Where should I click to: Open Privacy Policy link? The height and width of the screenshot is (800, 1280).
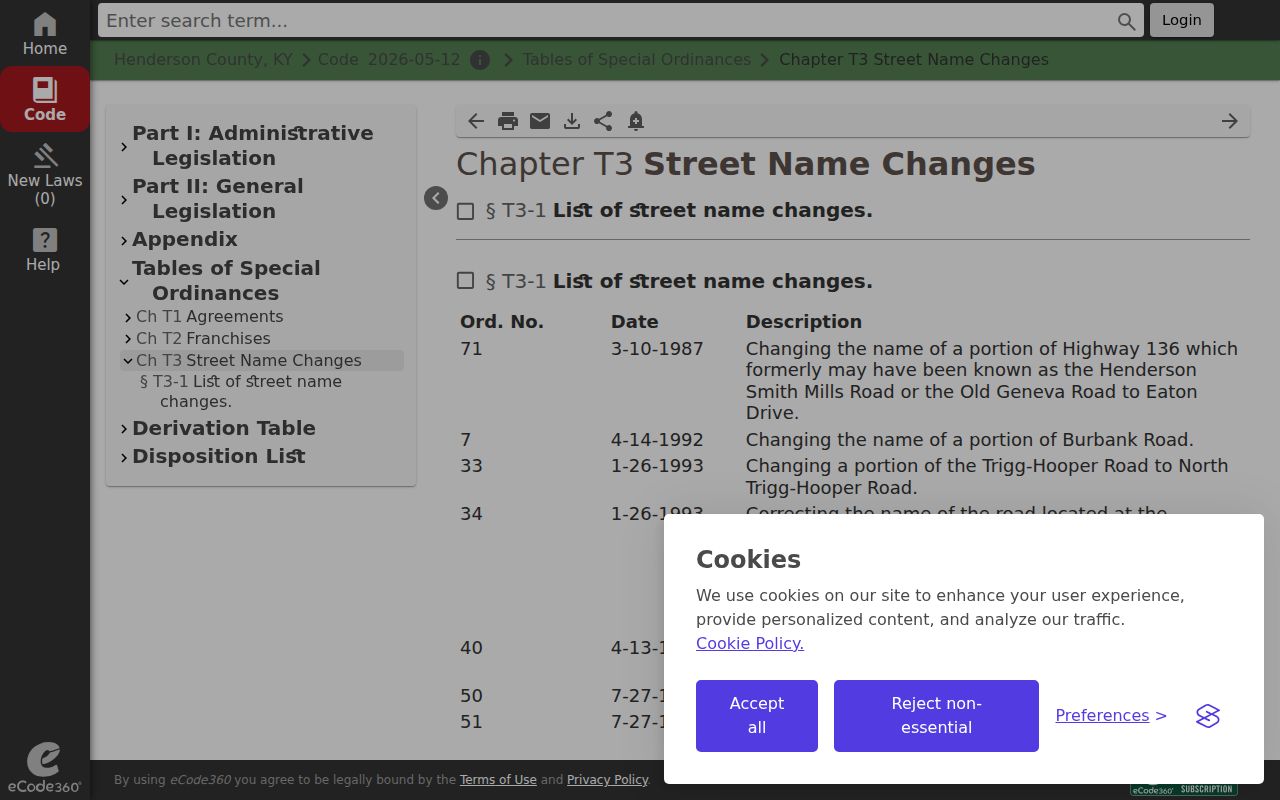[x=607, y=780]
